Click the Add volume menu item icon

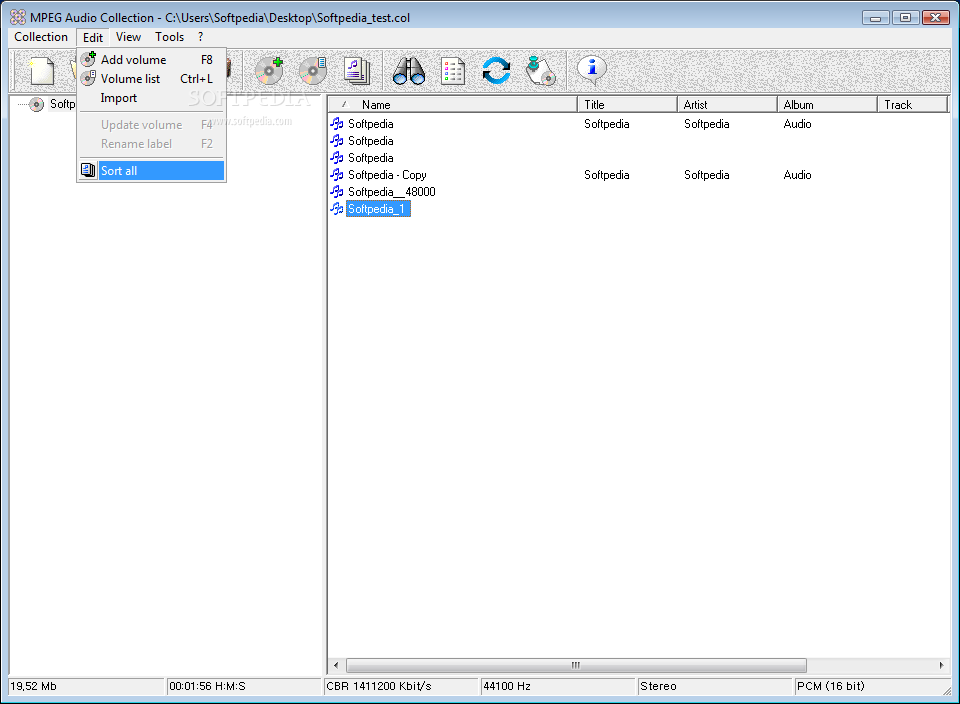pos(89,59)
